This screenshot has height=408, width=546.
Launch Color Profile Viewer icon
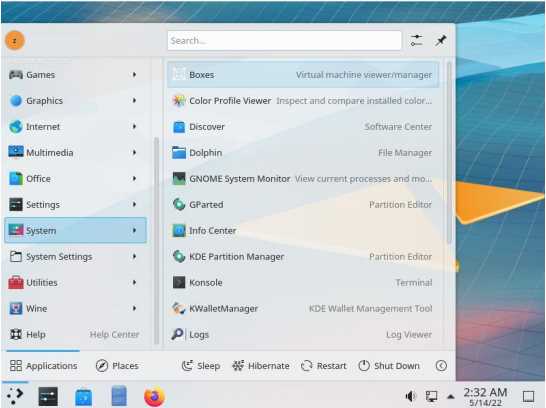(179, 101)
